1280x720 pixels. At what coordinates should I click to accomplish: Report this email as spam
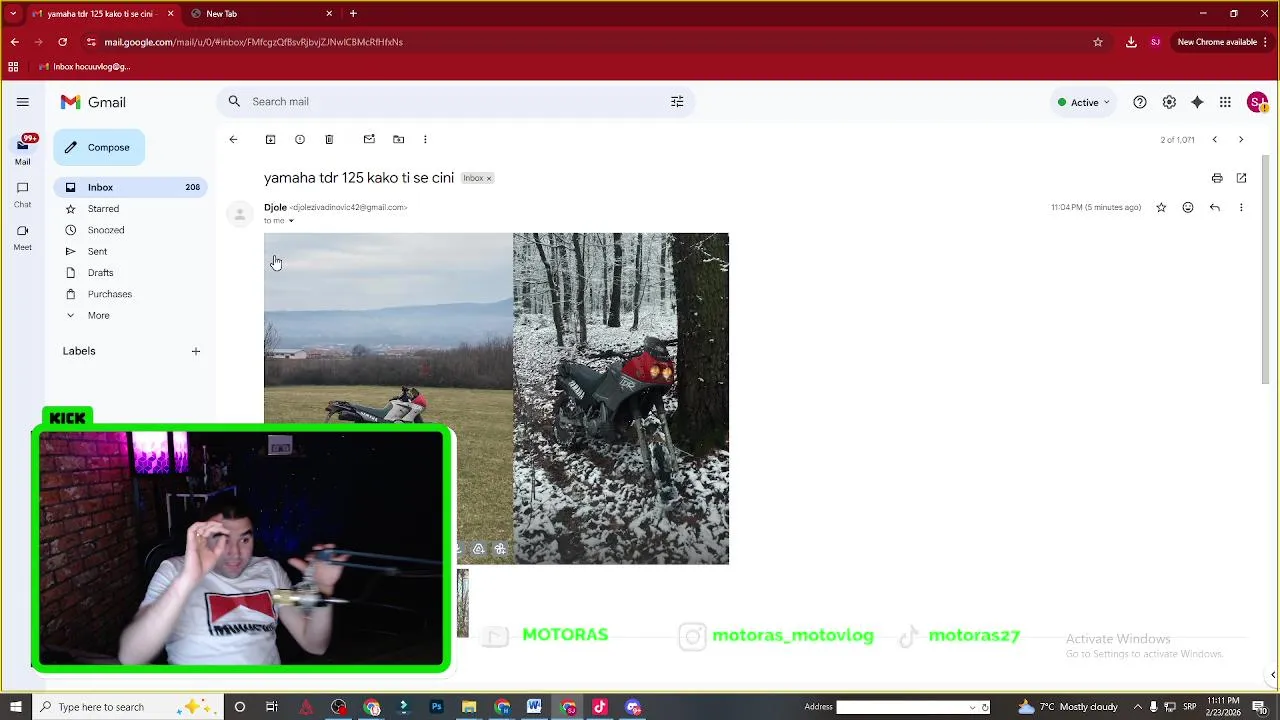299,139
